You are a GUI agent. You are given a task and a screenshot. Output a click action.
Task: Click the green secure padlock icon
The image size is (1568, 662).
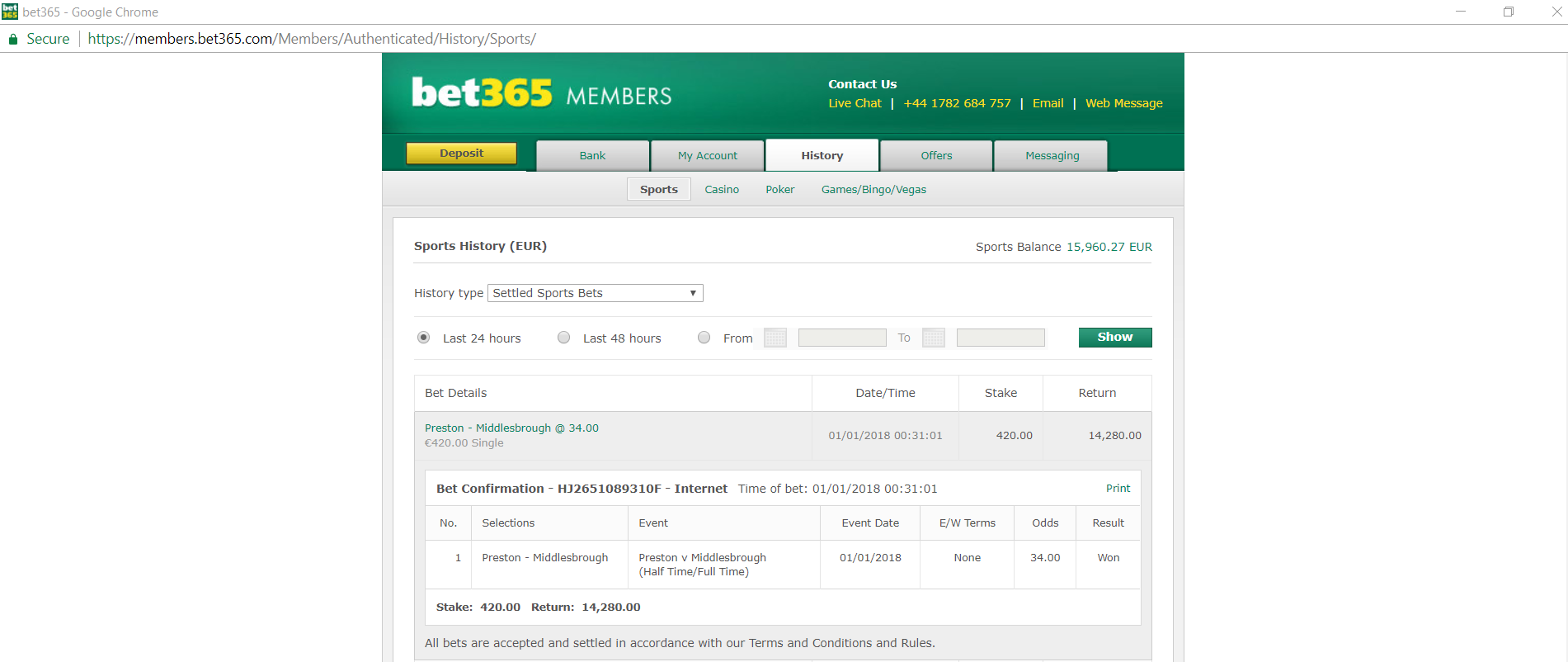tap(12, 39)
